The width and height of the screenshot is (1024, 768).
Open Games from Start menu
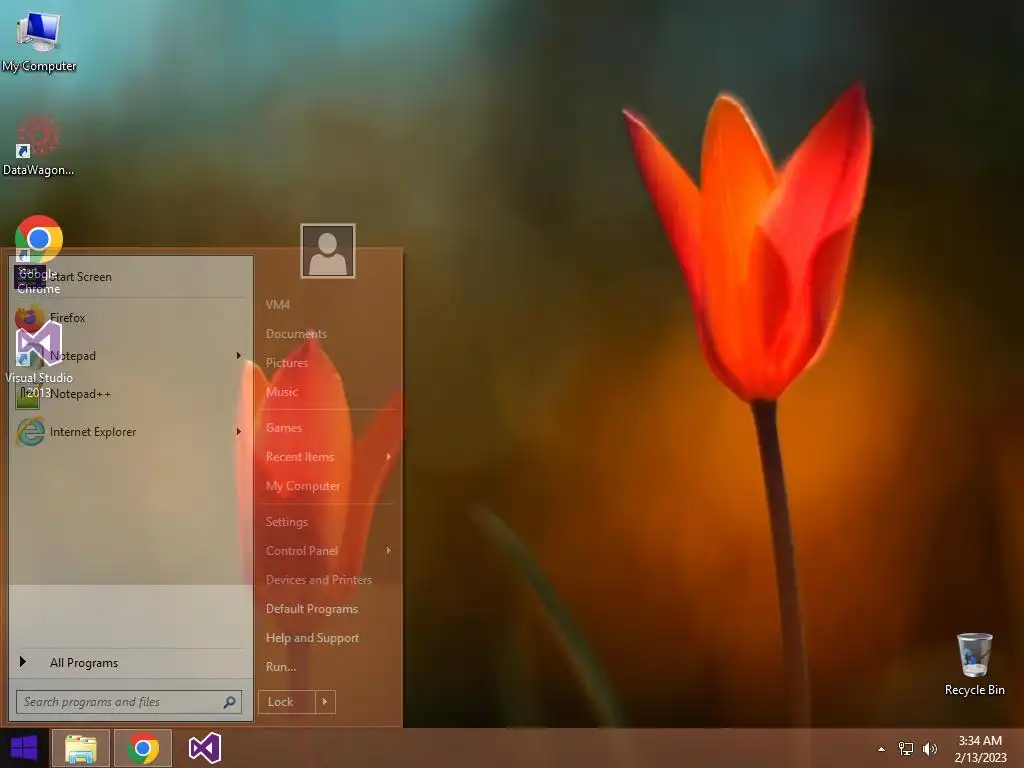coord(283,428)
